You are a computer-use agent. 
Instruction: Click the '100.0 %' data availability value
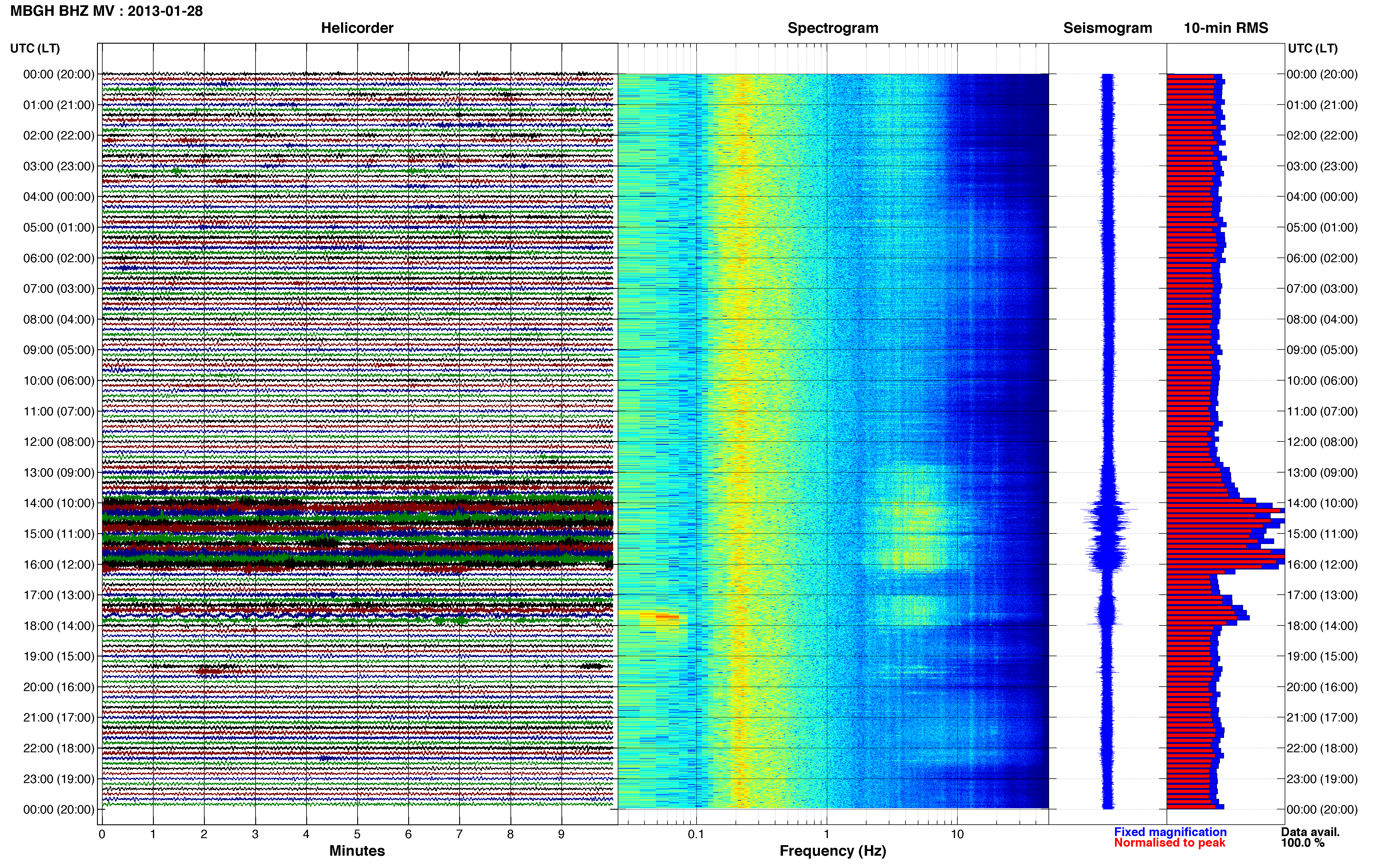tap(1303, 843)
